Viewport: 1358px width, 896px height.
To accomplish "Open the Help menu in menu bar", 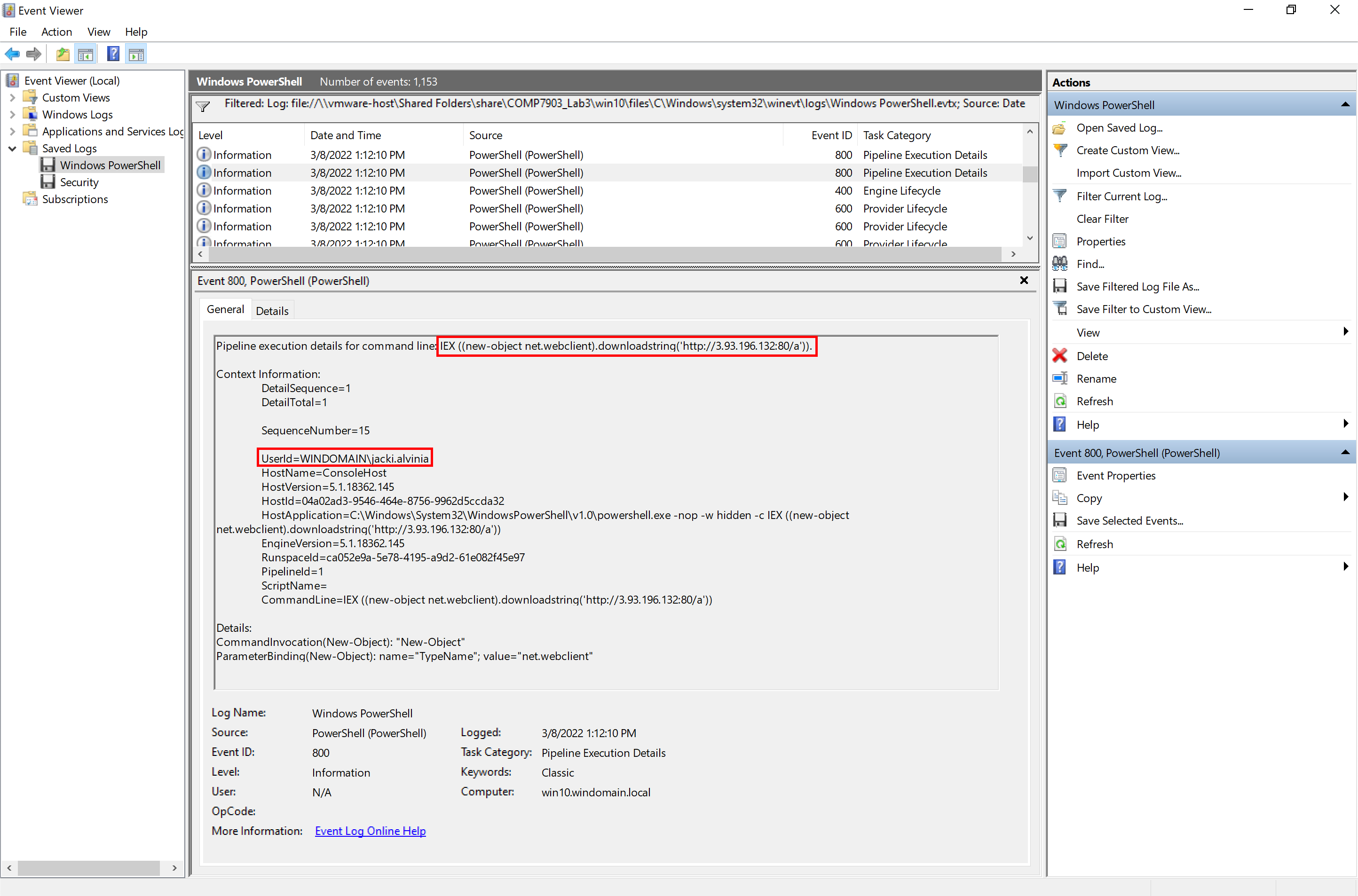I will click(x=136, y=32).
